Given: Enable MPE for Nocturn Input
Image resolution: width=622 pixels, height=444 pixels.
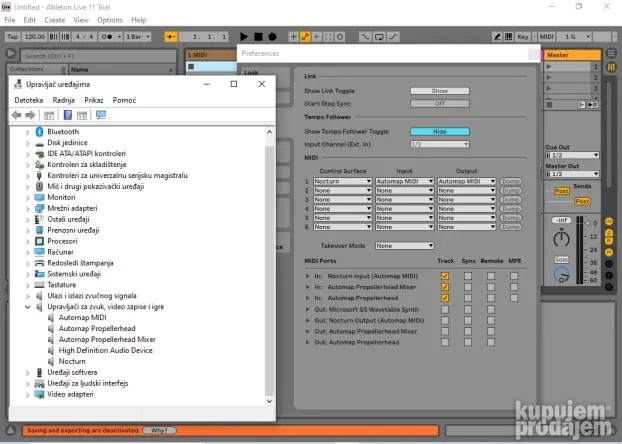Looking at the screenshot, I should [514, 276].
